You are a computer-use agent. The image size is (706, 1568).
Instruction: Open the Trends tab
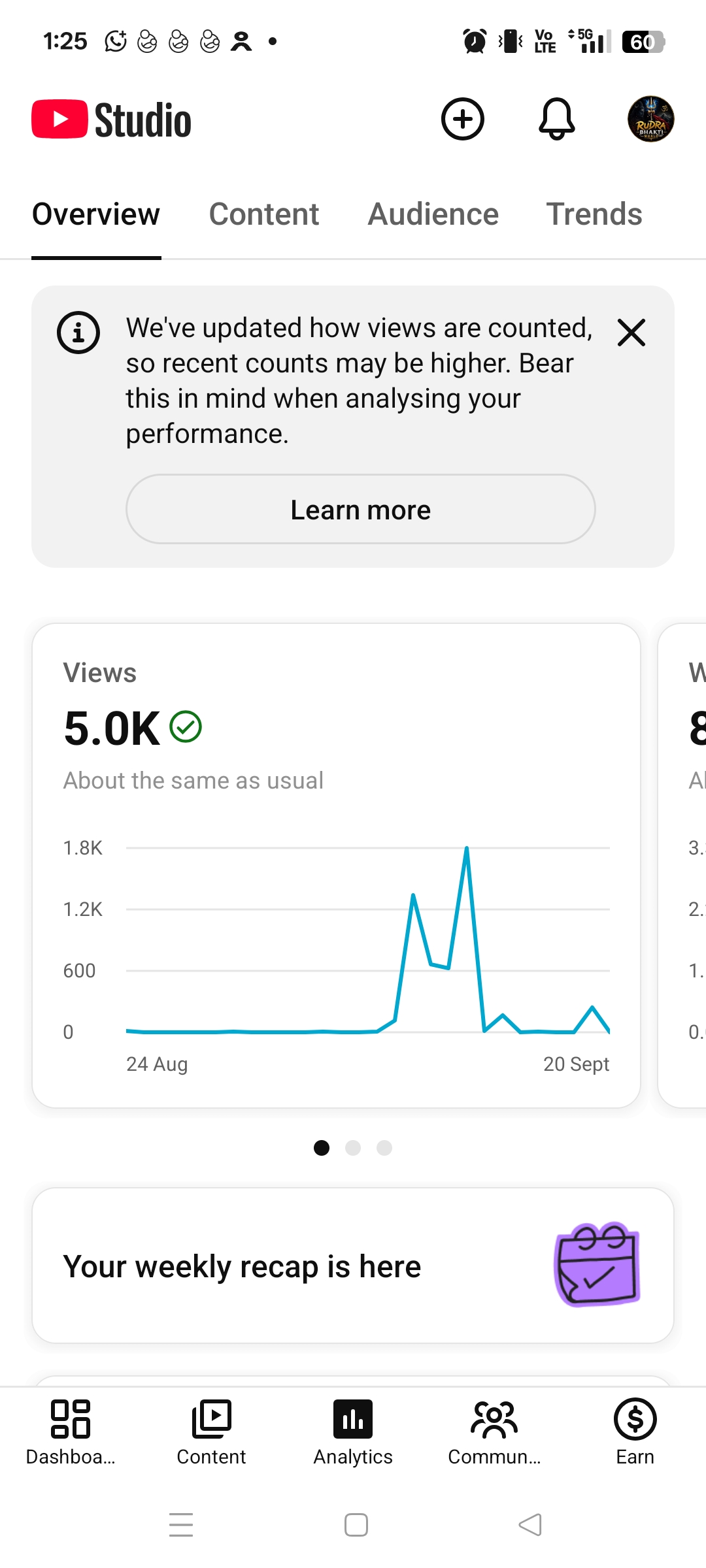594,214
